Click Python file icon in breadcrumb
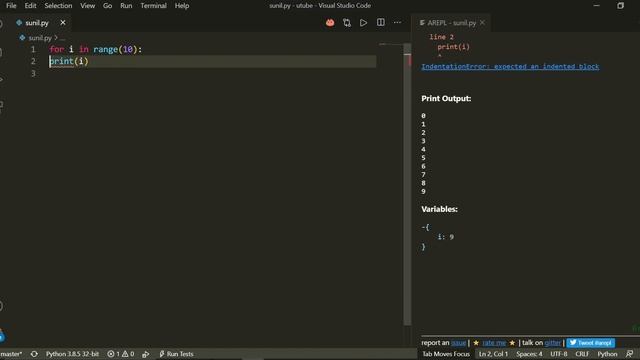 pos(22,38)
